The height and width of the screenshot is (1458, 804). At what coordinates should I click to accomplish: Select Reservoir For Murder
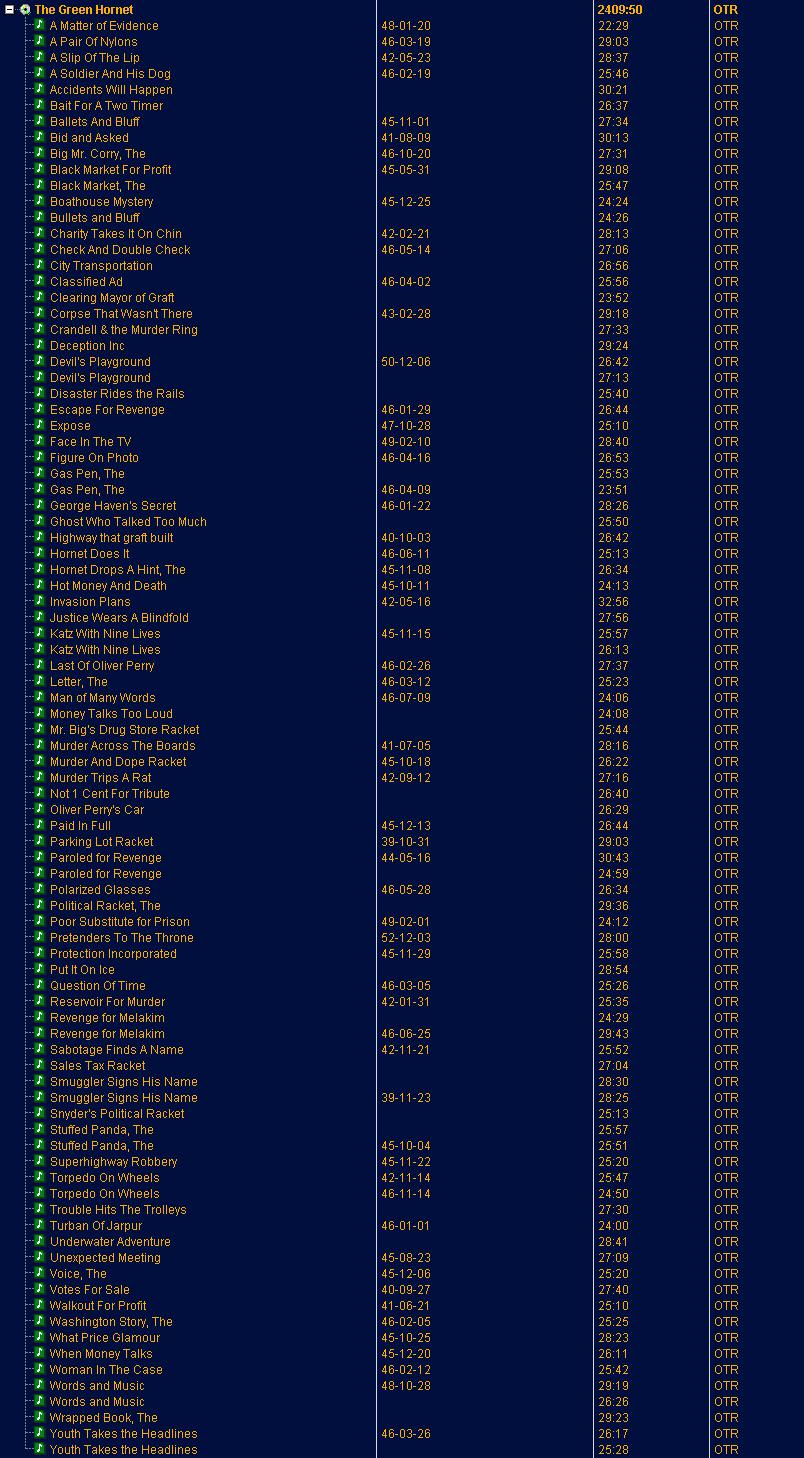pos(108,1002)
